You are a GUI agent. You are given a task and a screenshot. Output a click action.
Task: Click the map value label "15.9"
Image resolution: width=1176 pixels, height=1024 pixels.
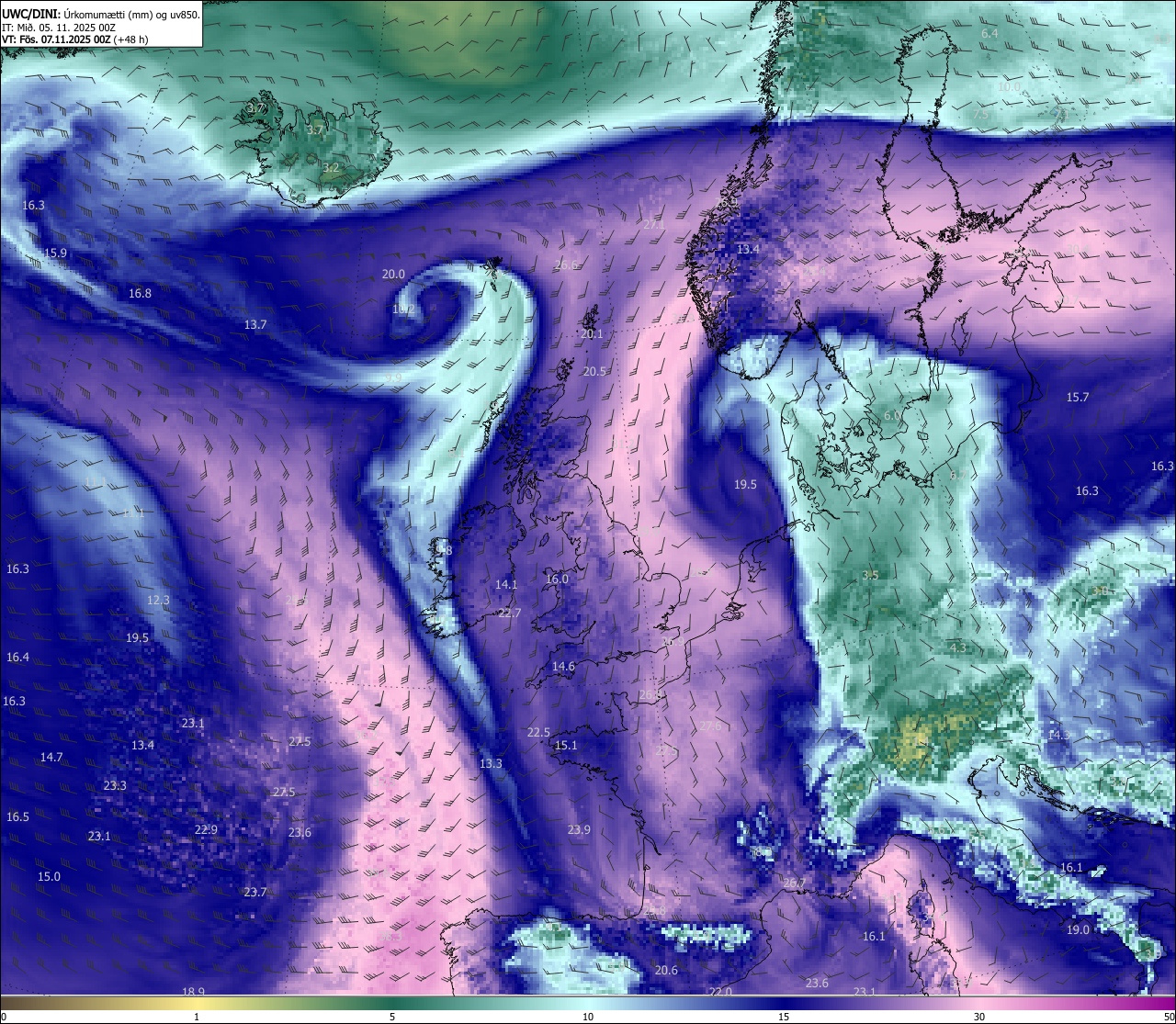point(55,253)
